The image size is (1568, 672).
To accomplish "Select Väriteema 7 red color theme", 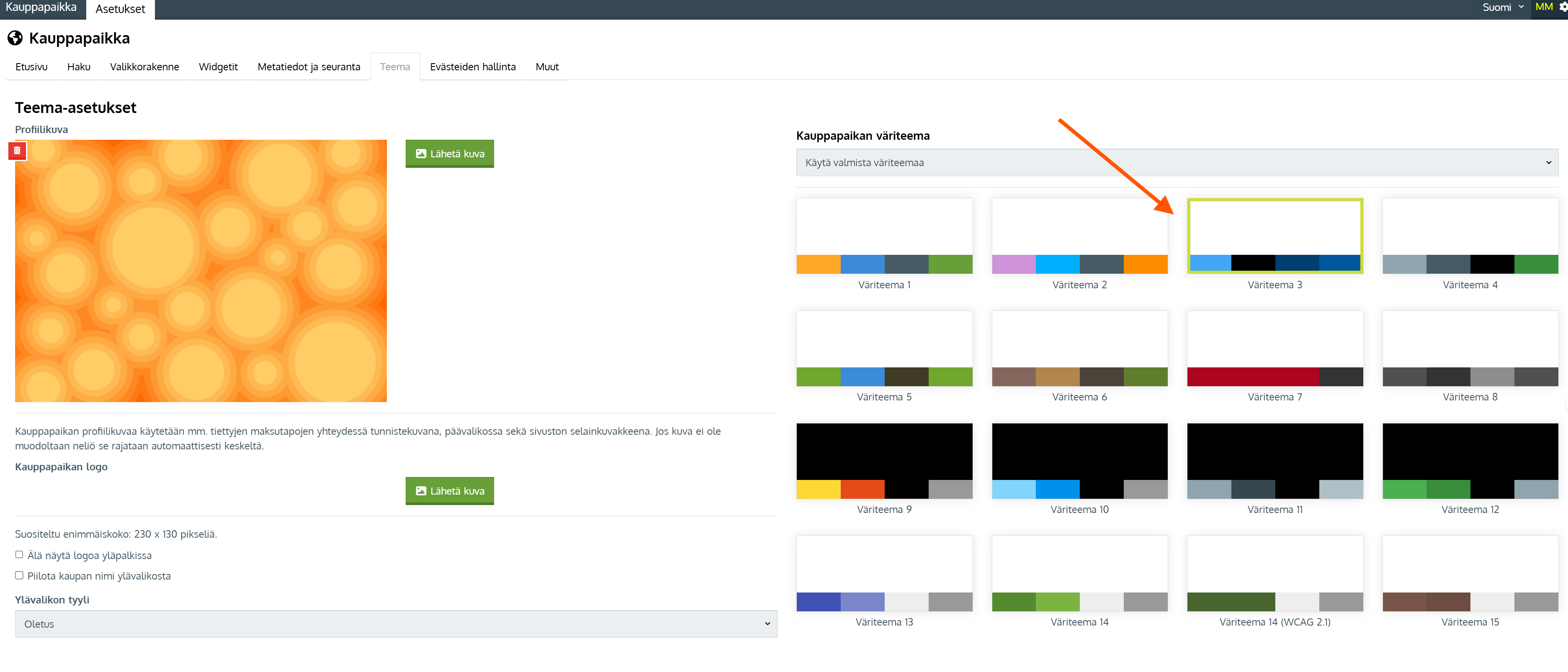I will tap(1274, 349).
